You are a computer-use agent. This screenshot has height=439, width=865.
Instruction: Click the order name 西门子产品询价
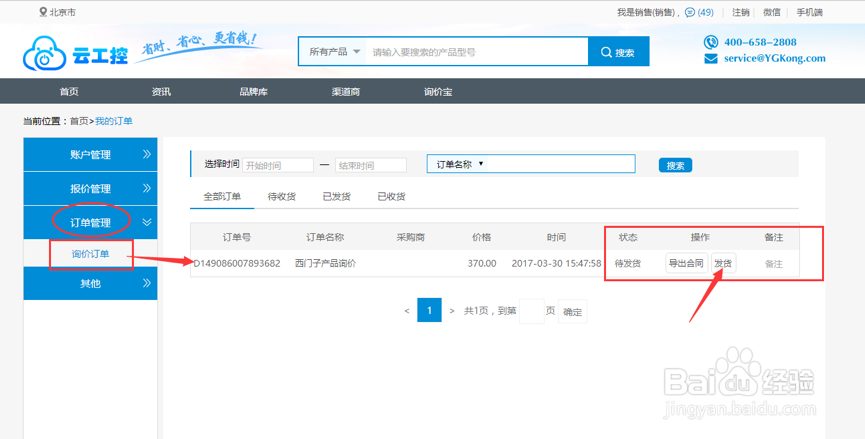pos(325,264)
